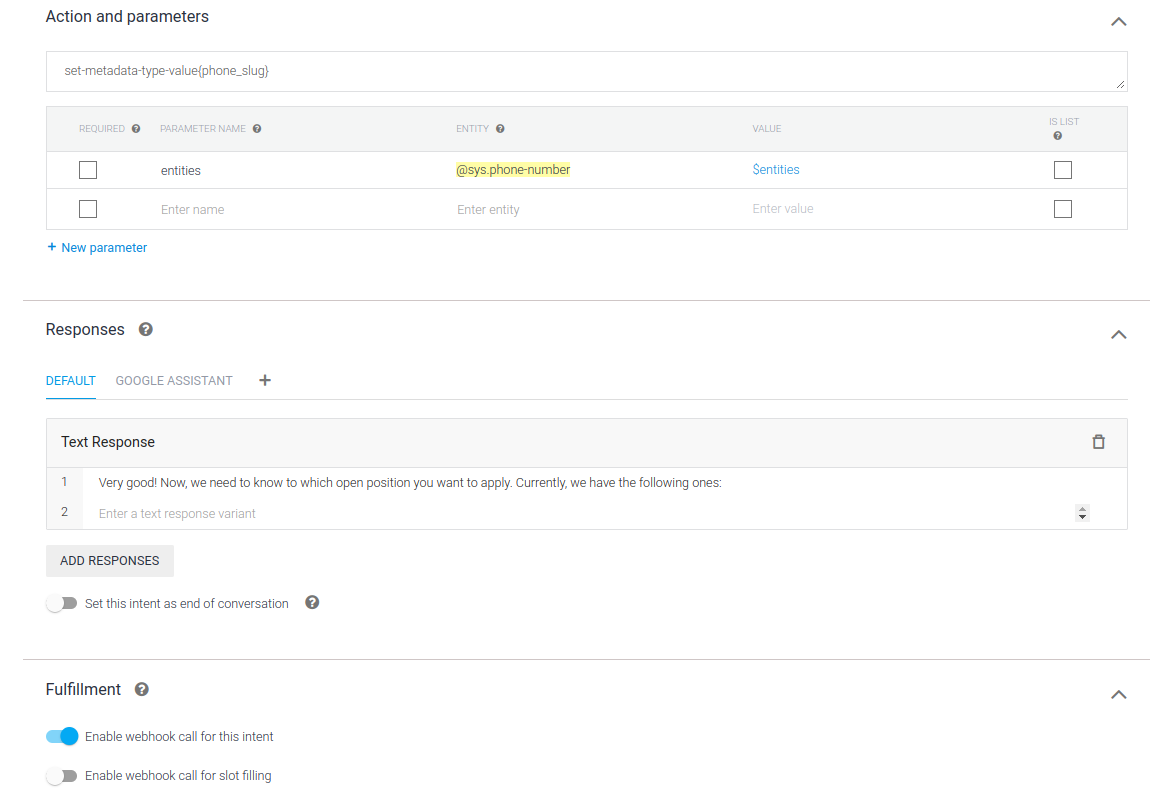This screenshot has width=1162, height=796.
Task: Click the help icon beside Fulfillment heading
Action: pyautogui.click(x=142, y=690)
